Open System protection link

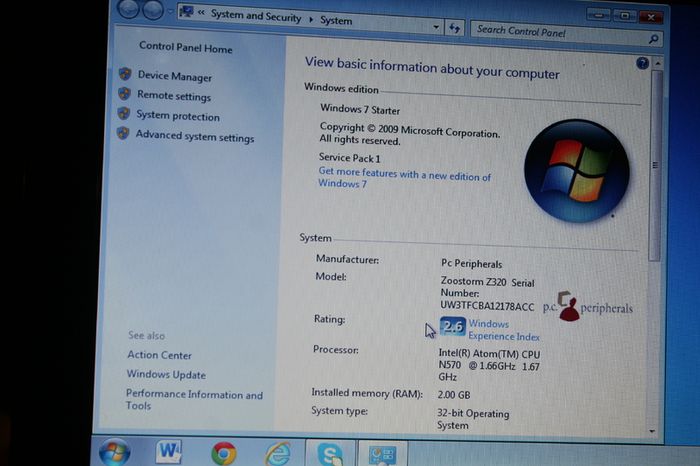[x=178, y=116]
